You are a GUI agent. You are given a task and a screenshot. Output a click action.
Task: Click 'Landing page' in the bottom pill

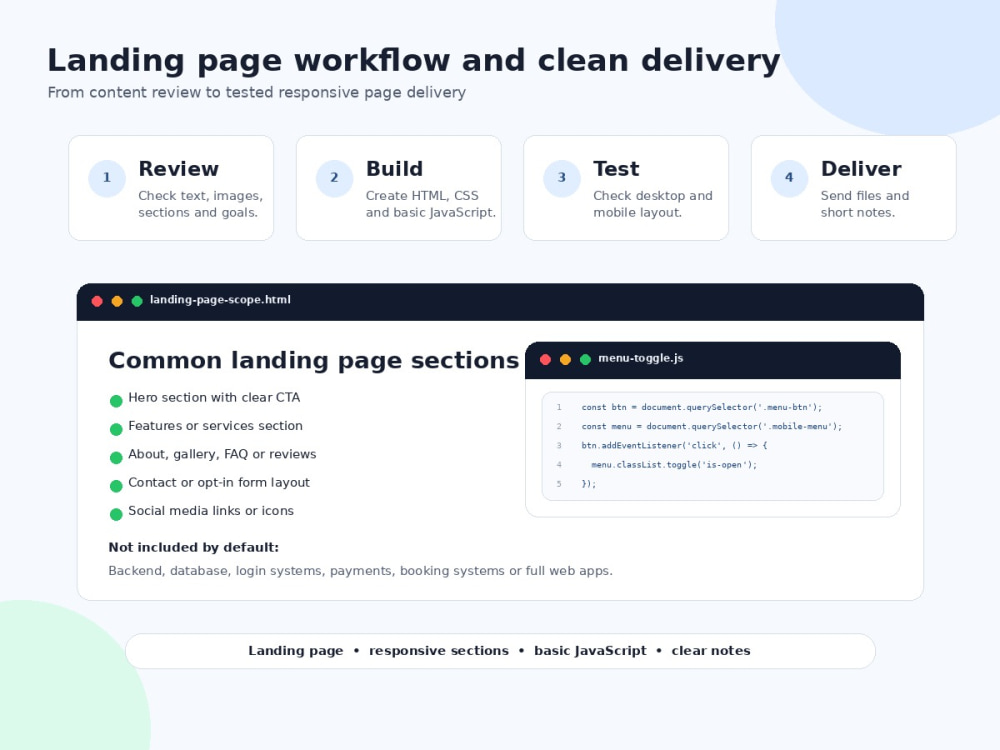coord(296,651)
